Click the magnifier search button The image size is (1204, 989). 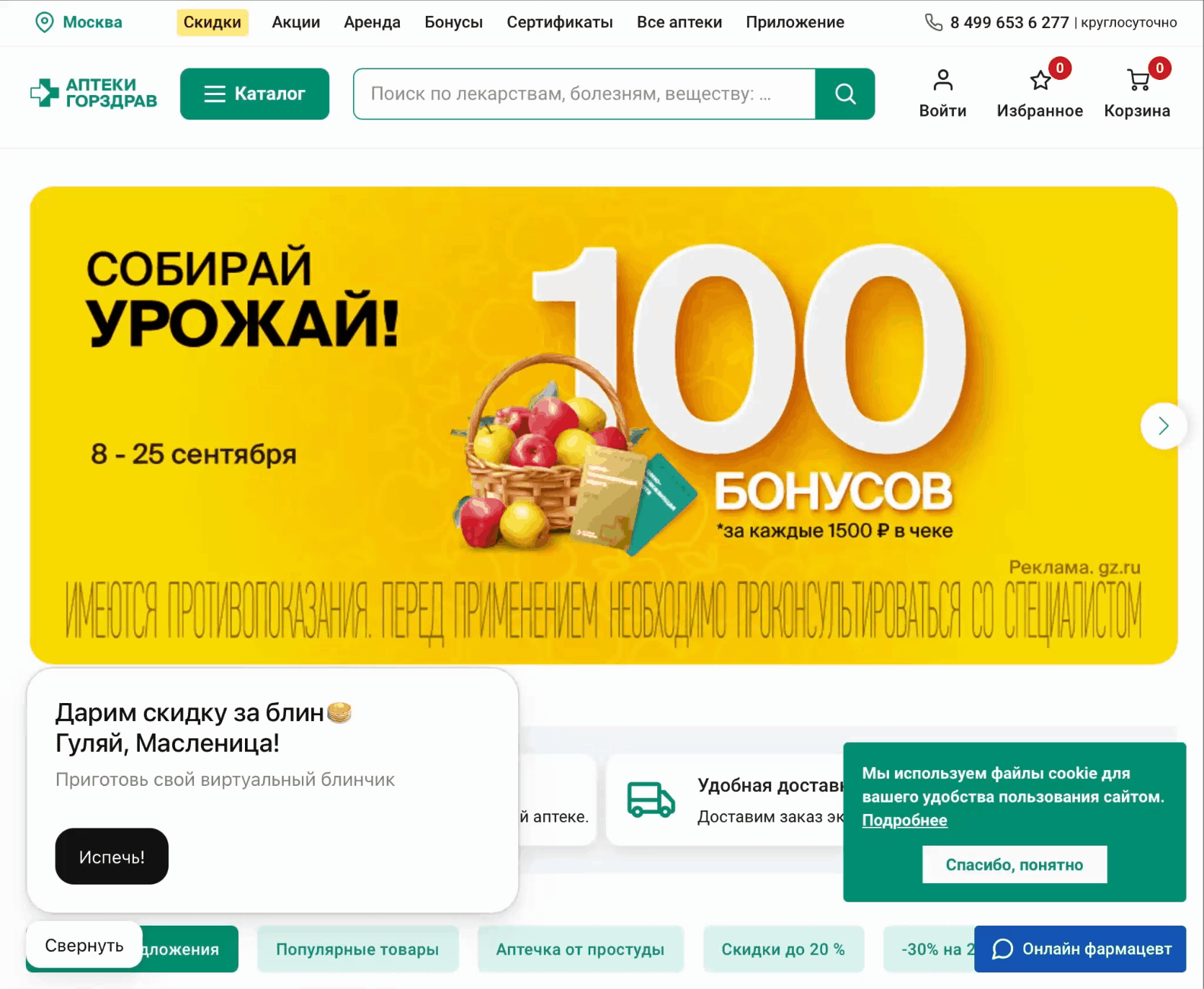click(844, 94)
